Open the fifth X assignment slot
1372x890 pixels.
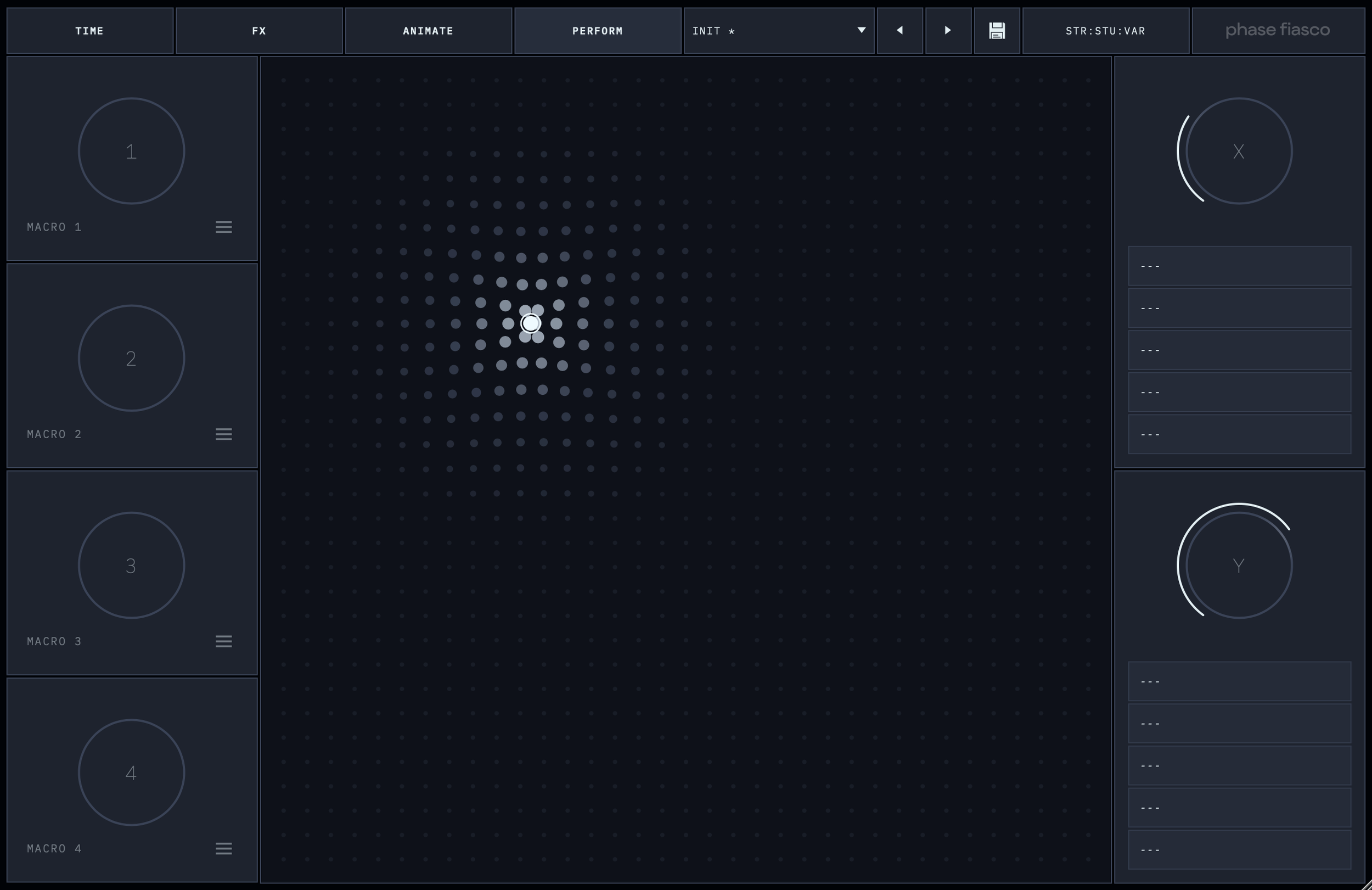pyautogui.click(x=1239, y=434)
